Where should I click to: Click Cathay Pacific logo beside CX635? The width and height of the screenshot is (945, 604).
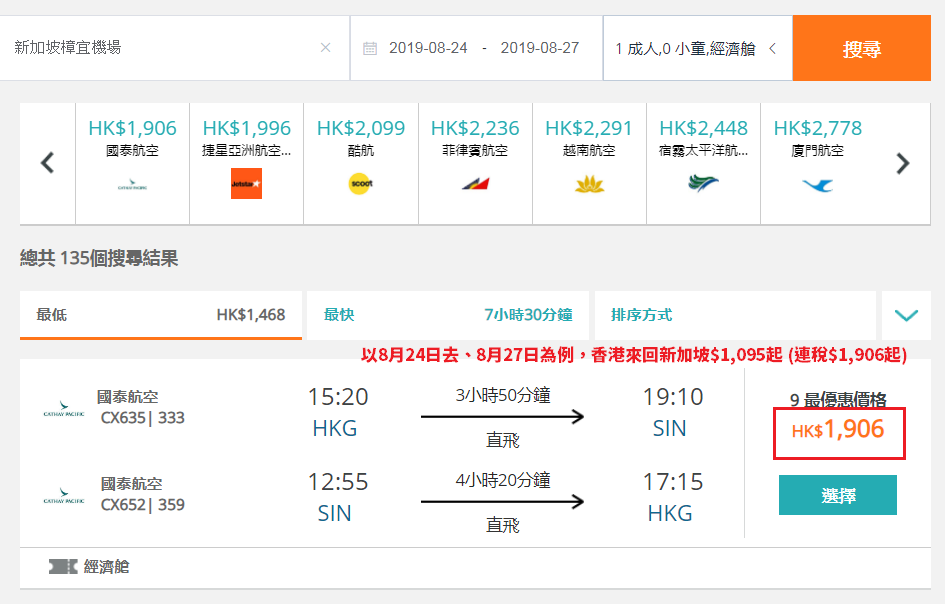(x=64, y=410)
